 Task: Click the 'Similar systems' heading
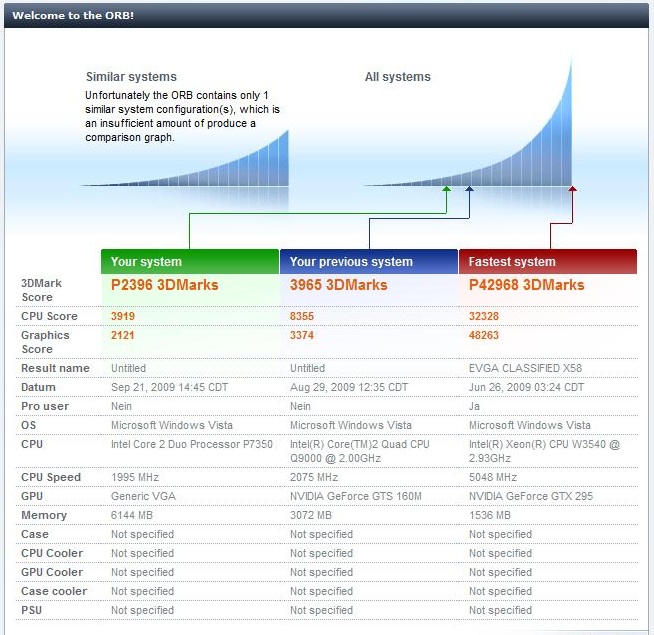131,77
